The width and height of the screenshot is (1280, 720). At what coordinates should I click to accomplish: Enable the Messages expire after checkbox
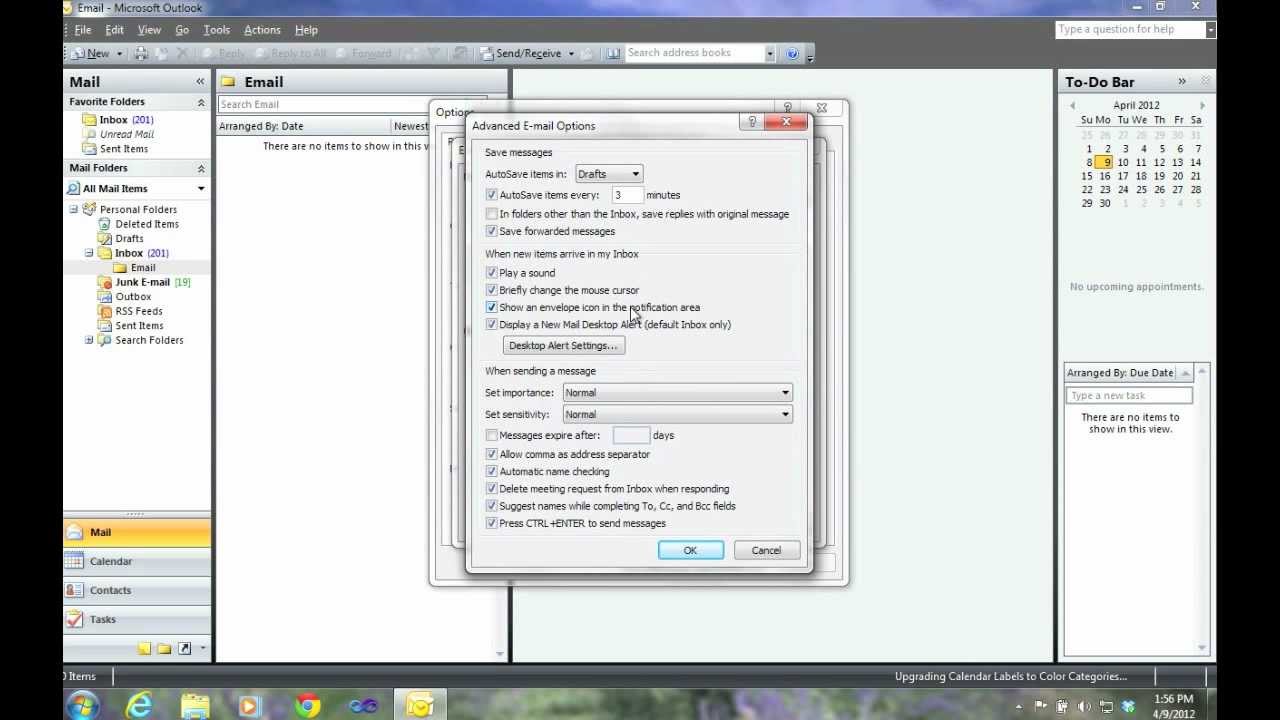[x=491, y=435]
